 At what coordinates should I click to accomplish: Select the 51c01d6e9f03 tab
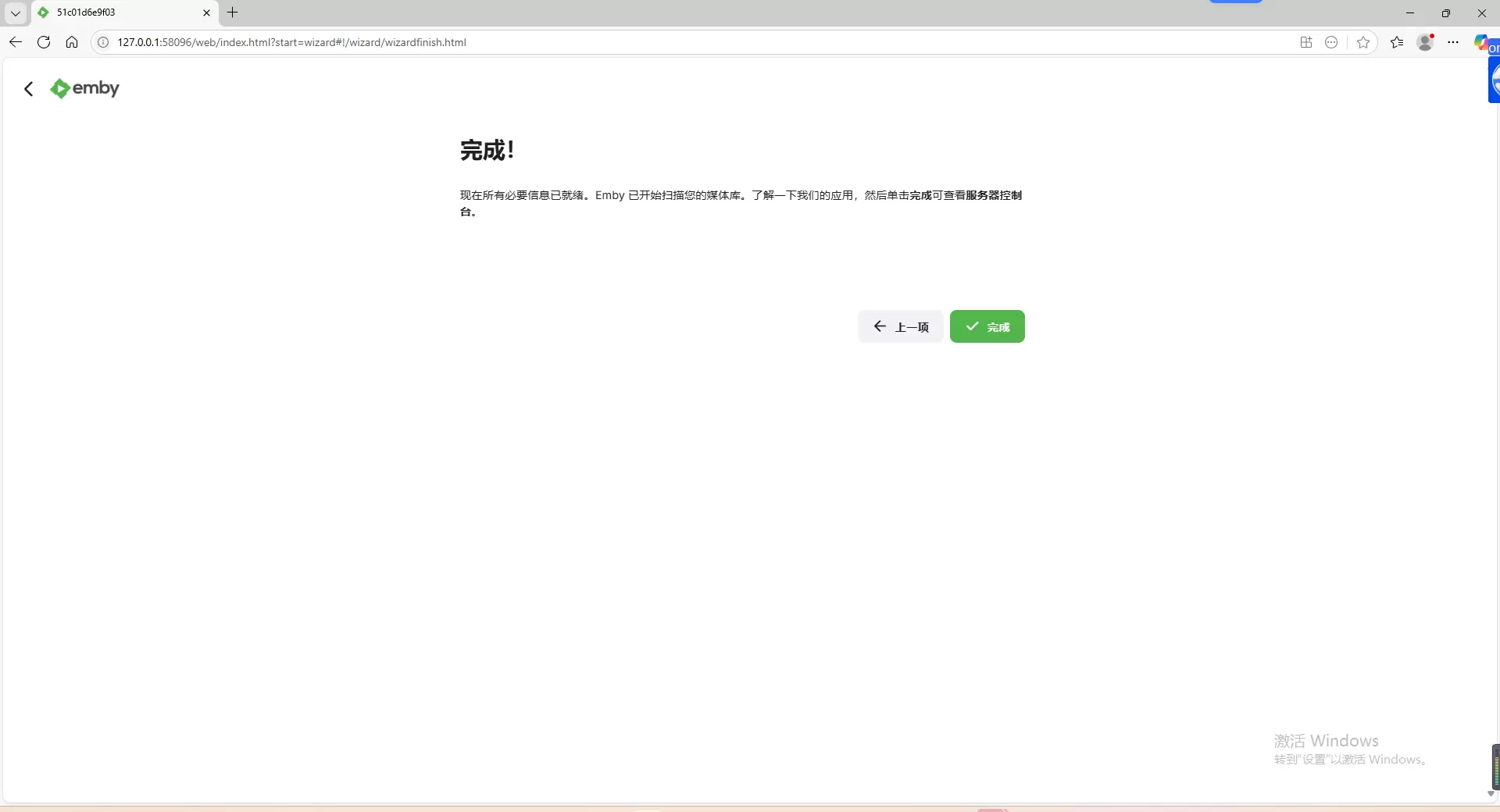tap(117, 12)
